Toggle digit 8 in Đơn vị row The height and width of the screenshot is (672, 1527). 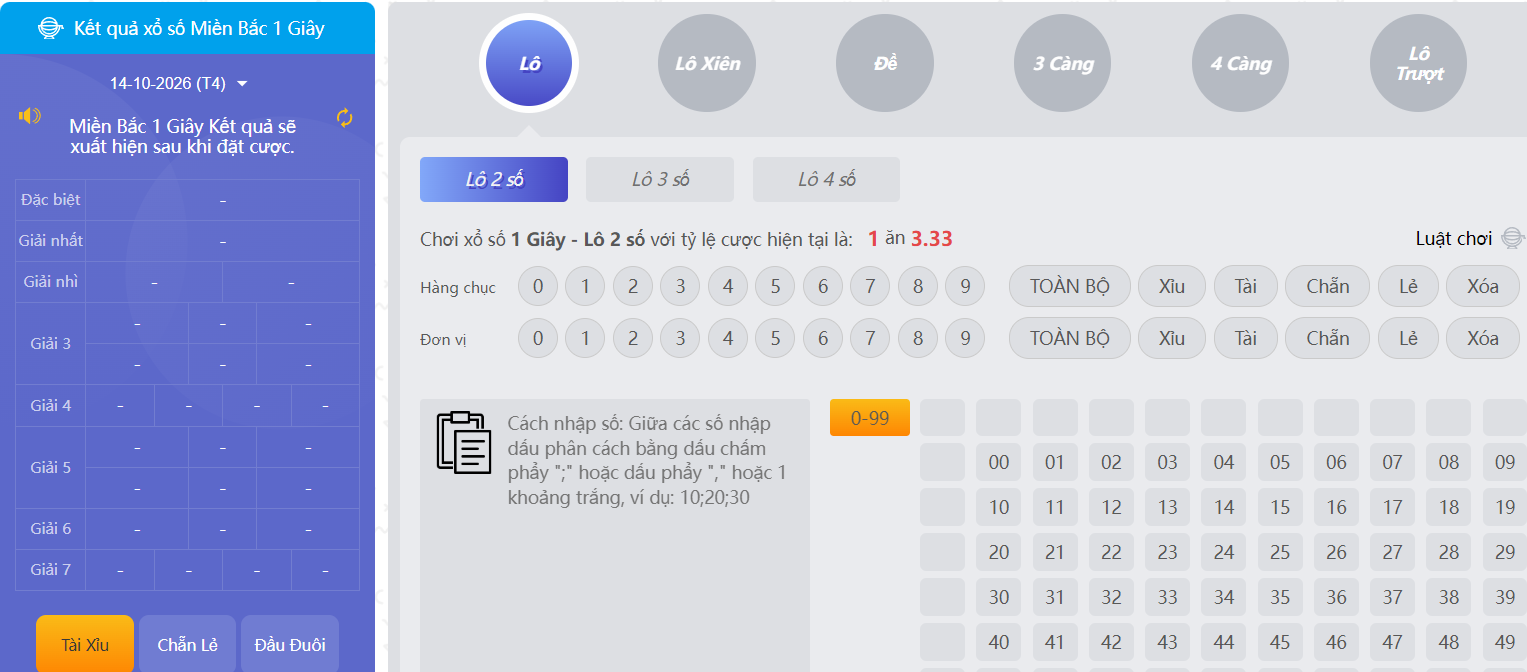point(918,338)
